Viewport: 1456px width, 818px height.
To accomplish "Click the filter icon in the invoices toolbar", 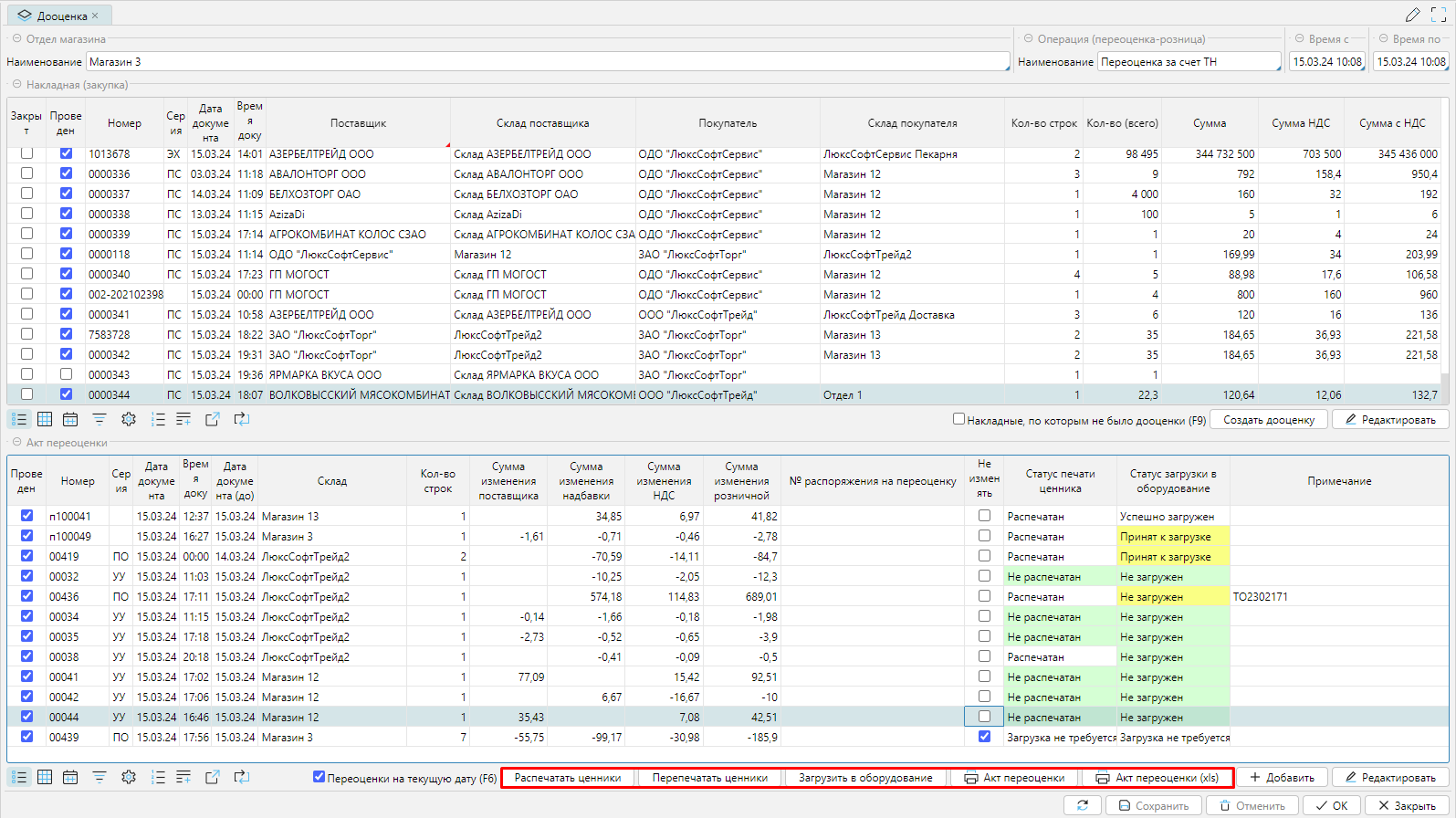I will click(x=100, y=419).
